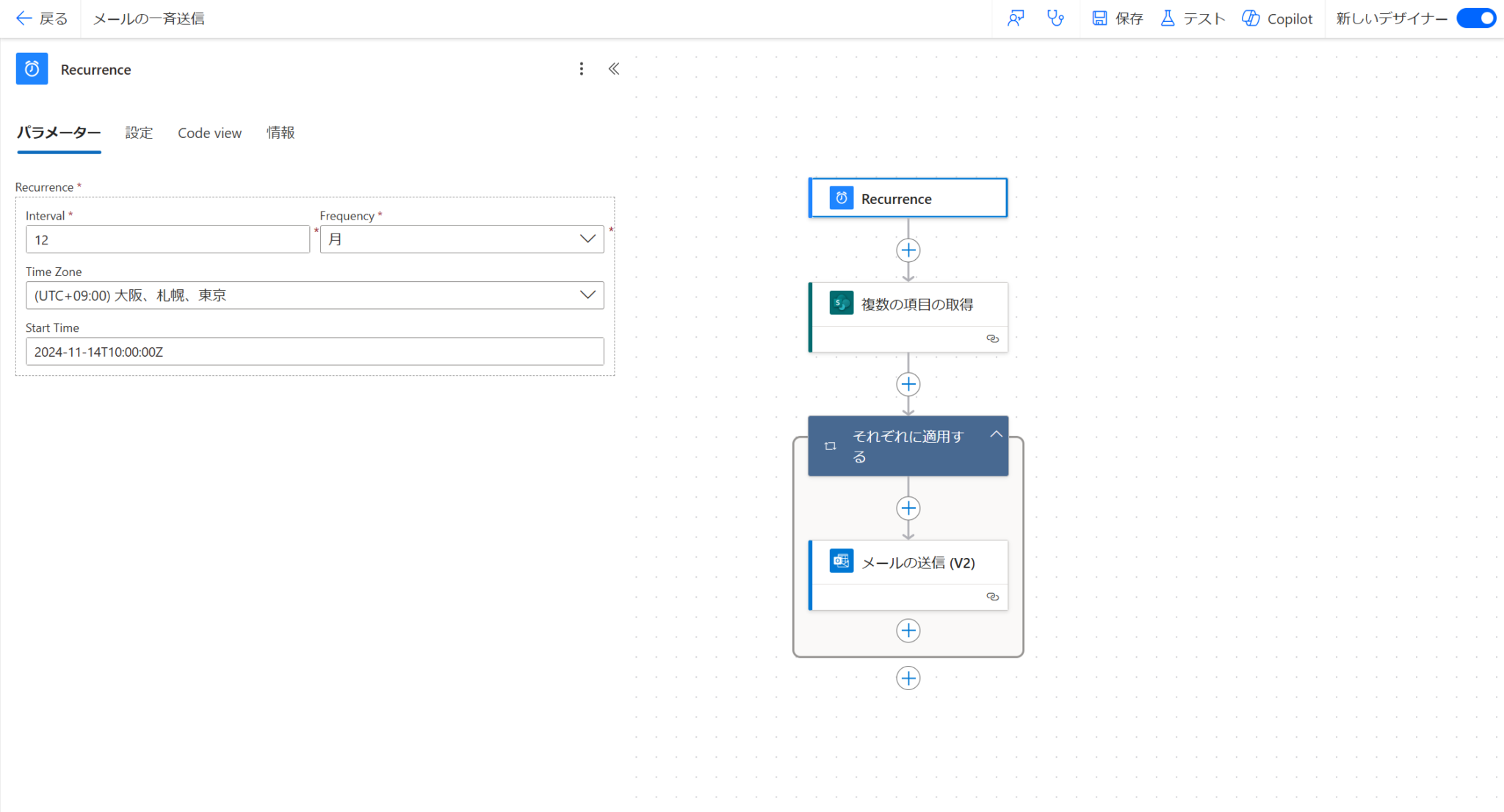1504x812 pixels.
Task: Switch to the Code view tab
Action: pyautogui.click(x=209, y=133)
